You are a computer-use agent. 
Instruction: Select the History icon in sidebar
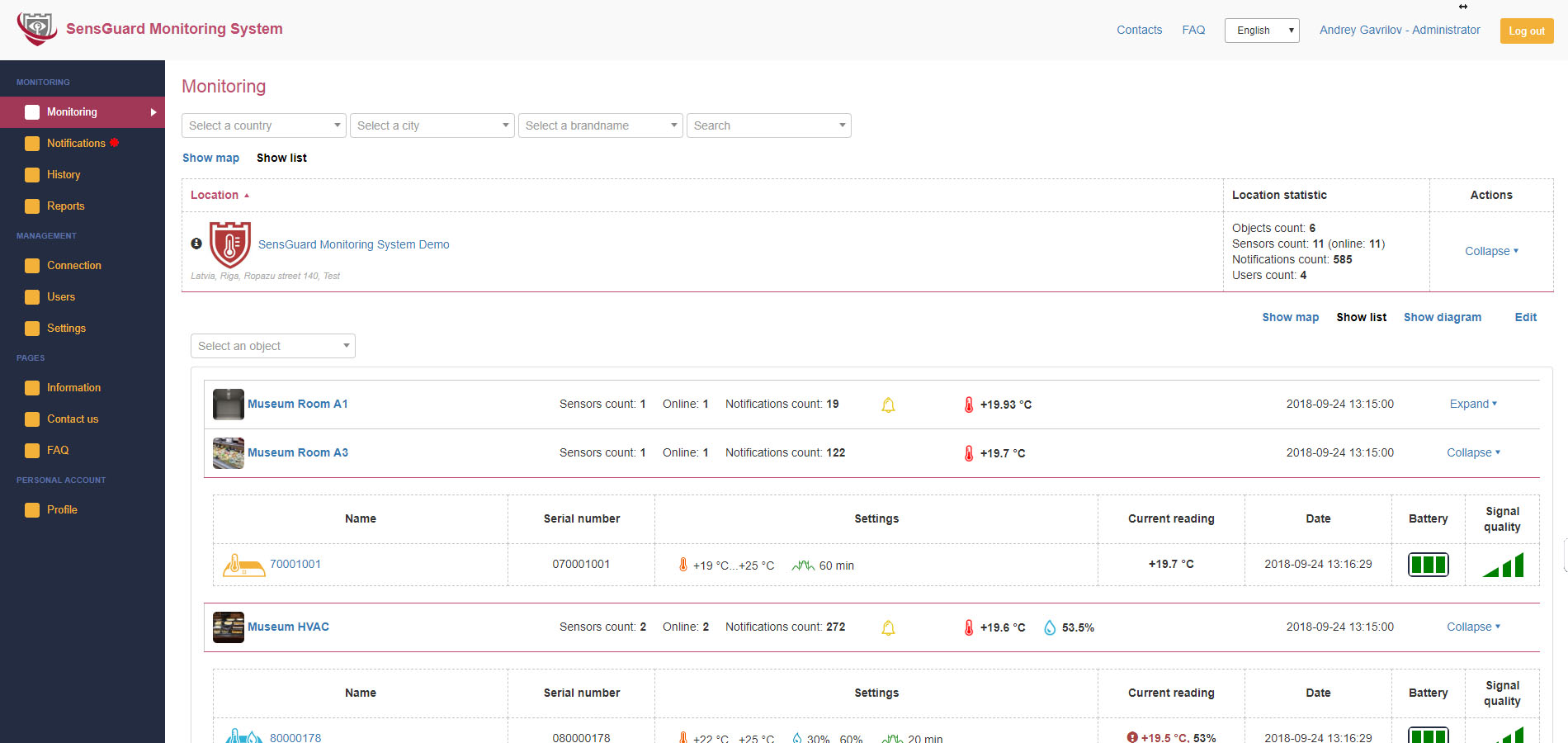(31, 174)
